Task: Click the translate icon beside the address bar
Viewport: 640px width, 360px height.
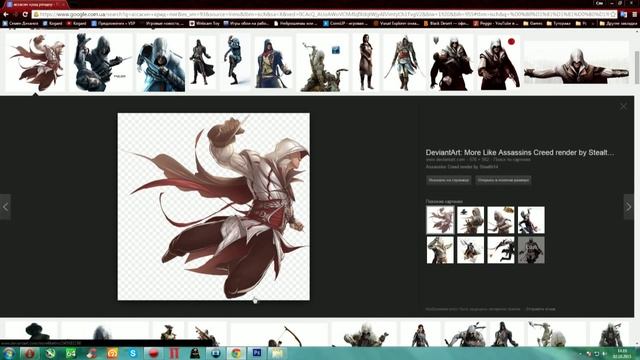Action: point(624,14)
